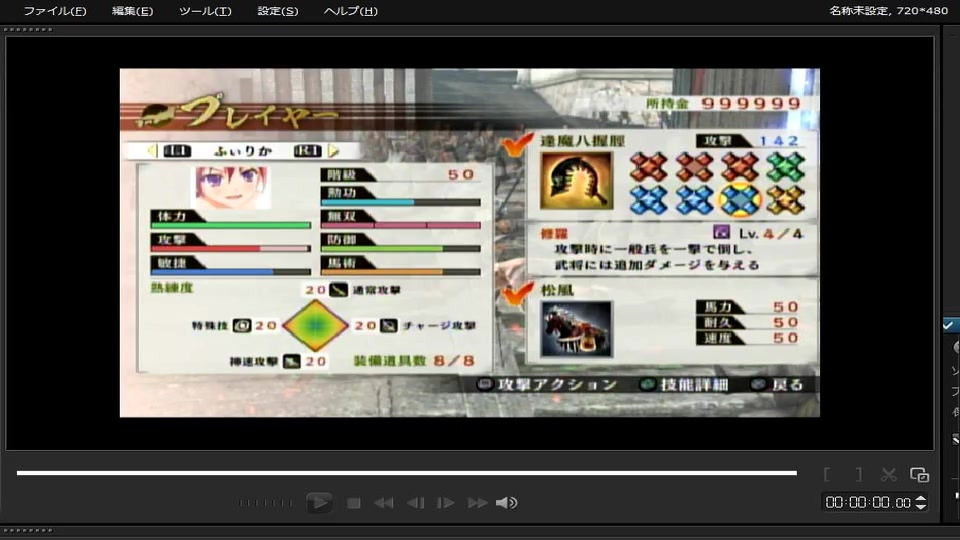
Task: Set mark-in with left bracket icon
Action: click(827, 474)
